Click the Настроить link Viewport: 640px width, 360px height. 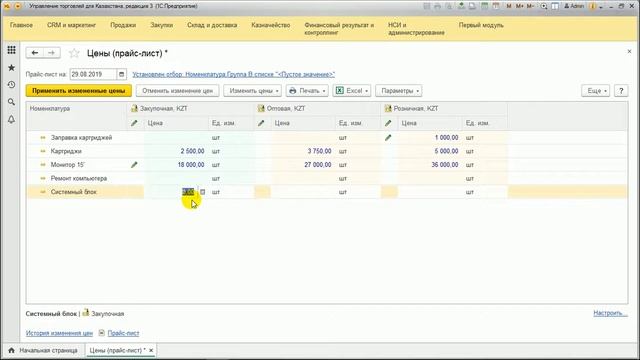click(611, 313)
